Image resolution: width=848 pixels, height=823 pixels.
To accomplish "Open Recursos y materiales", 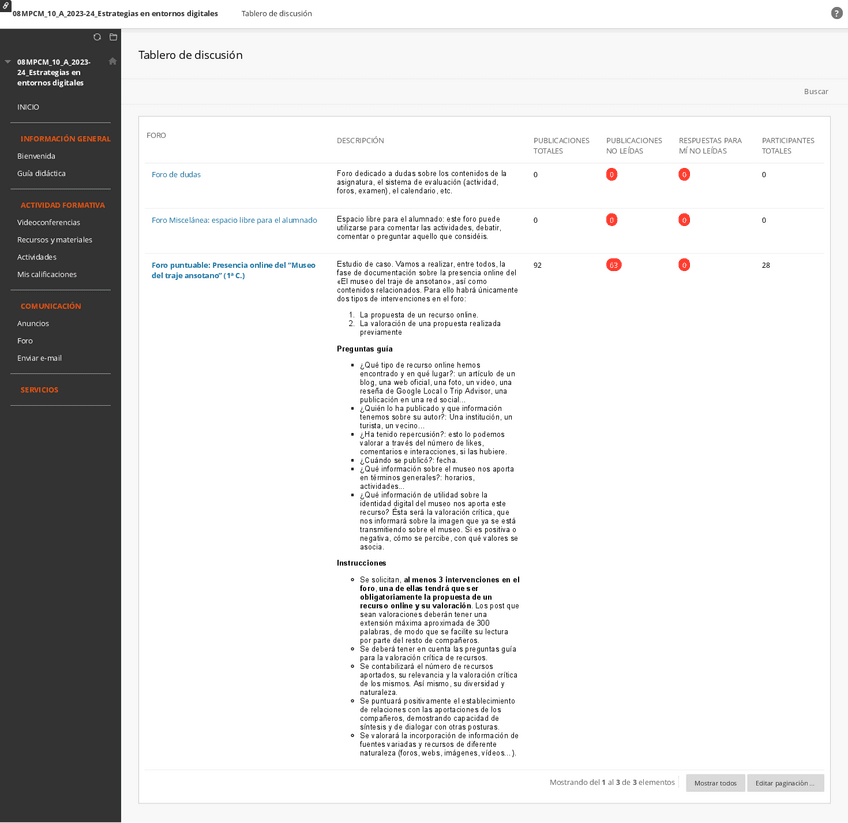I will tap(55, 240).
